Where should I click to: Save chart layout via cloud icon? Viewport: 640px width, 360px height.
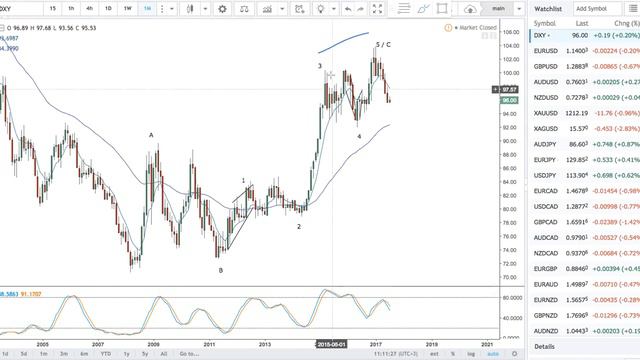pos(470,9)
